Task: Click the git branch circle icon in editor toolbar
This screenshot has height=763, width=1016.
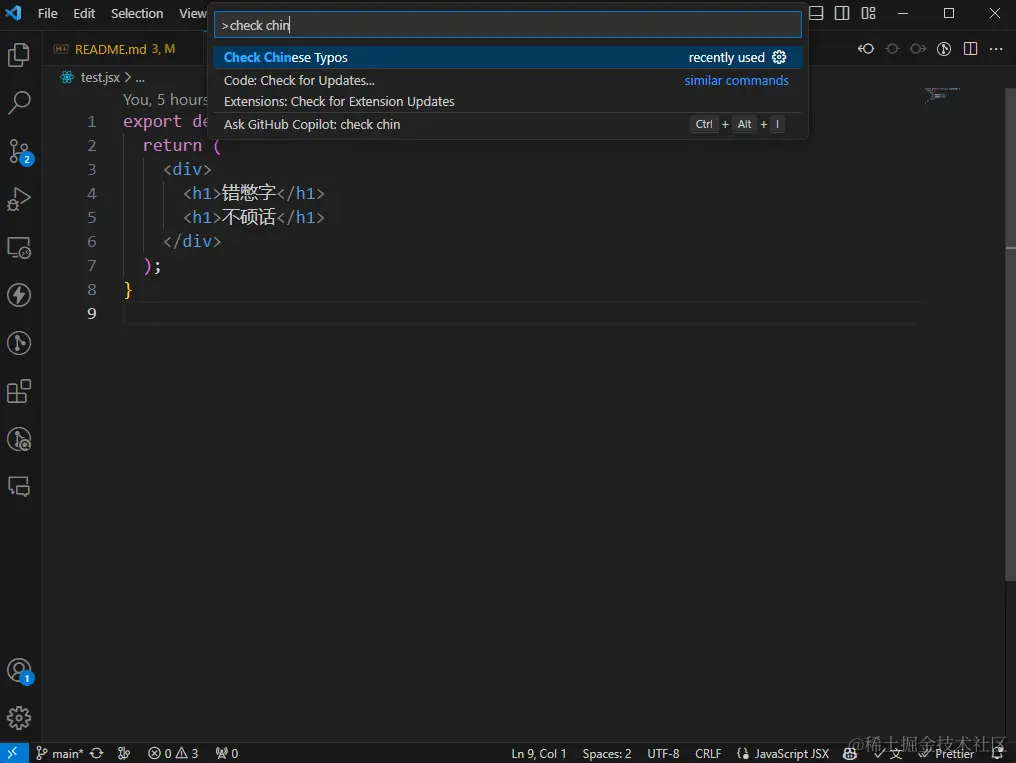Action: coord(944,49)
